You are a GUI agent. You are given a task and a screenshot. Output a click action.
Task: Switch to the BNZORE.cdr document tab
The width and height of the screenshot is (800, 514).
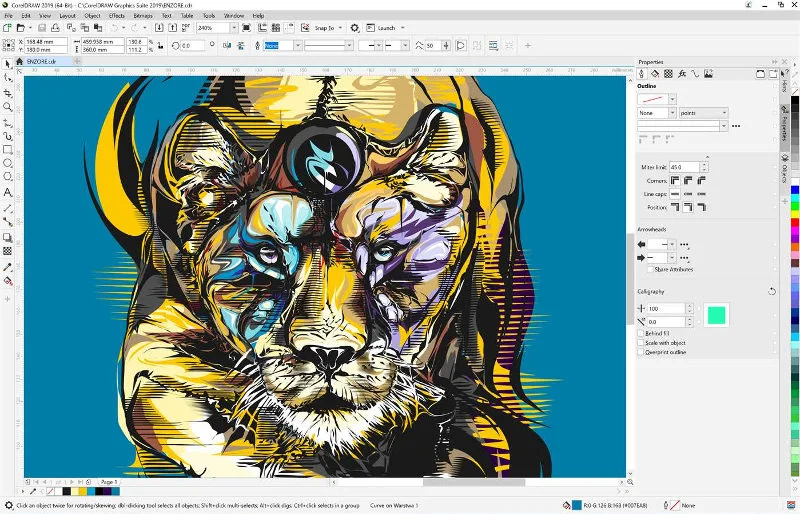(41, 61)
